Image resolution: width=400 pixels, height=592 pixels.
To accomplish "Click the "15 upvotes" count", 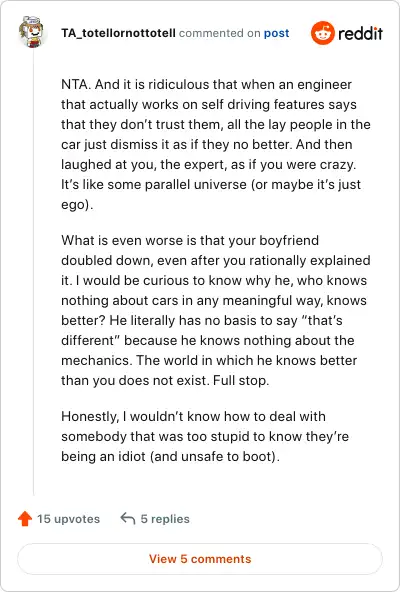I will click(x=68, y=519).
